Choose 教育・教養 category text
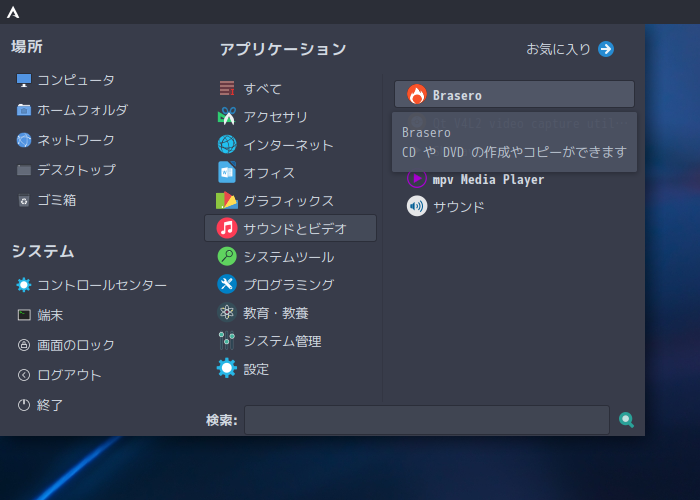The width and height of the screenshot is (700, 500). tap(276, 313)
